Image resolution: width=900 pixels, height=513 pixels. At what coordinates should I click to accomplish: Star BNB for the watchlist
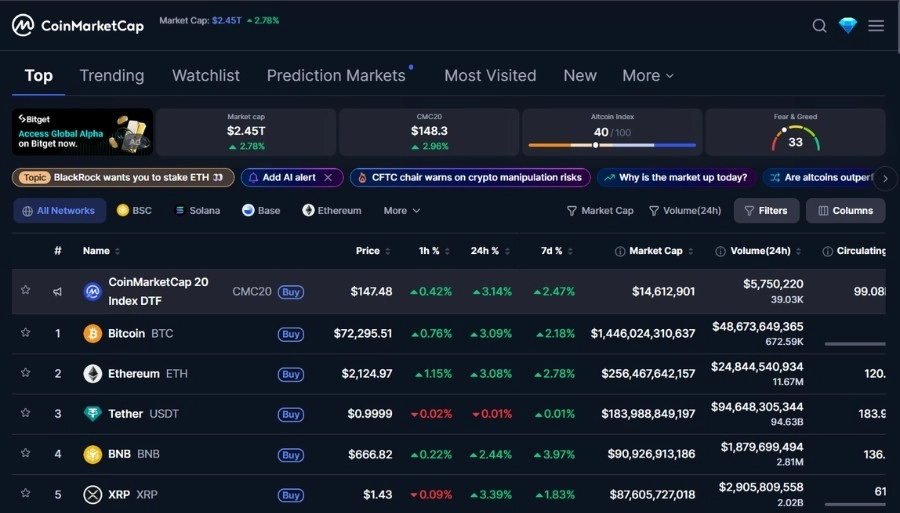point(25,453)
